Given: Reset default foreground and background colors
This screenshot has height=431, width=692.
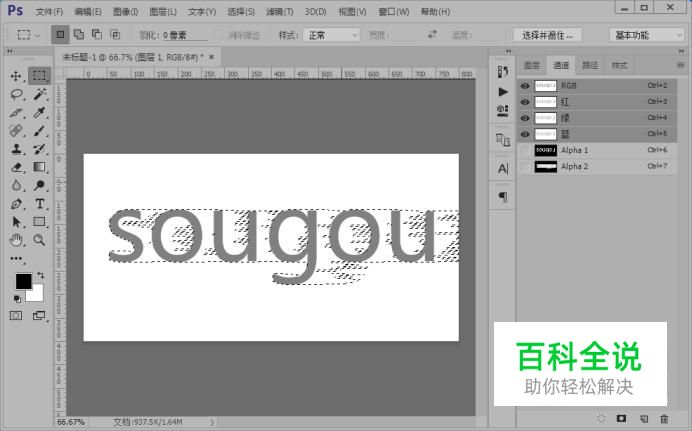Looking at the screenshot, I should click(17, 299).
